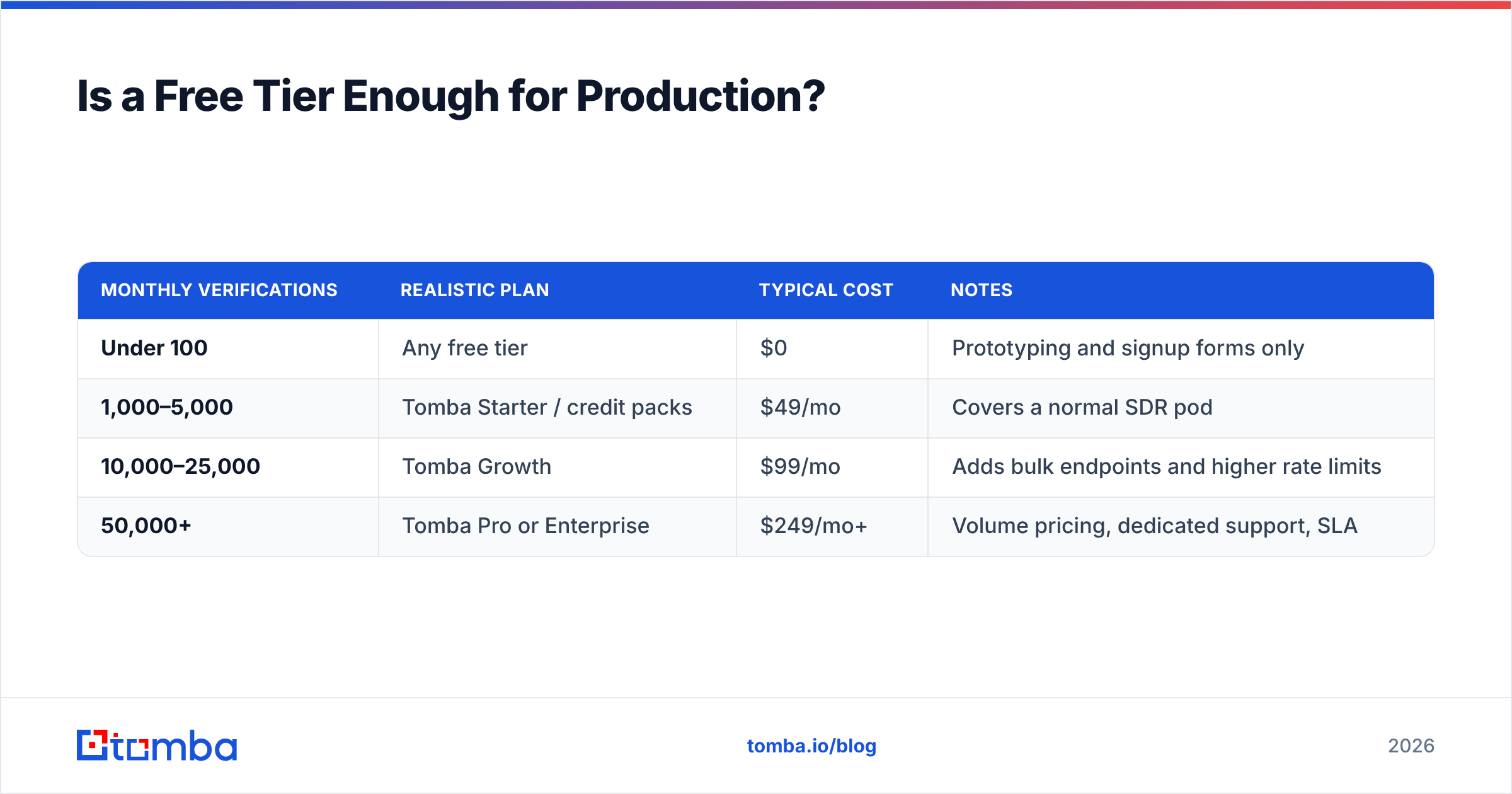Image resolution: width=1512 pixels, height=794 pixels.
Task: Click the '$249/mo+' cost cell
Action: (832, 526)
